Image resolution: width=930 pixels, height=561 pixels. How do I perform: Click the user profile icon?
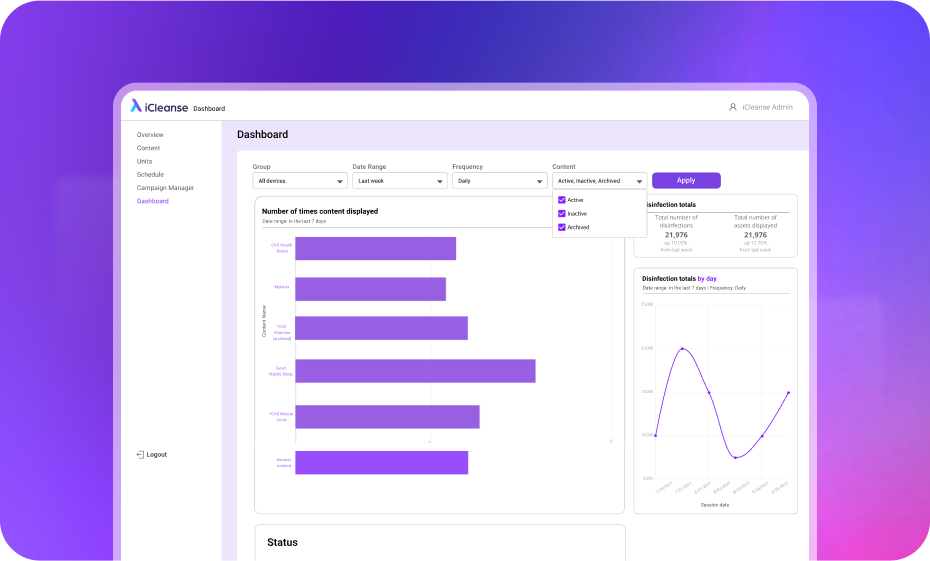click(733, 107)
